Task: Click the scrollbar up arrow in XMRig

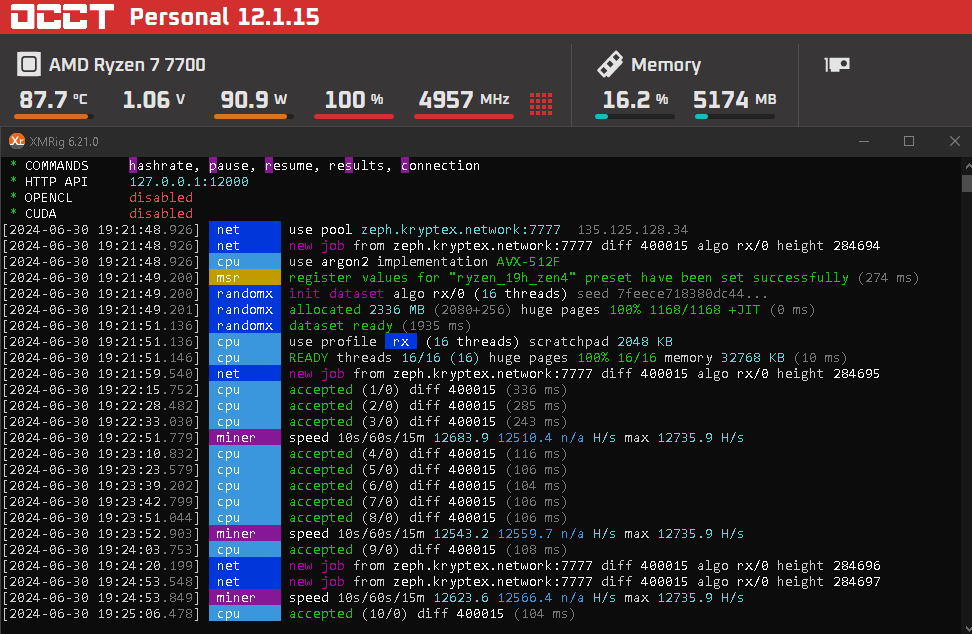Action: pos(967,166)
